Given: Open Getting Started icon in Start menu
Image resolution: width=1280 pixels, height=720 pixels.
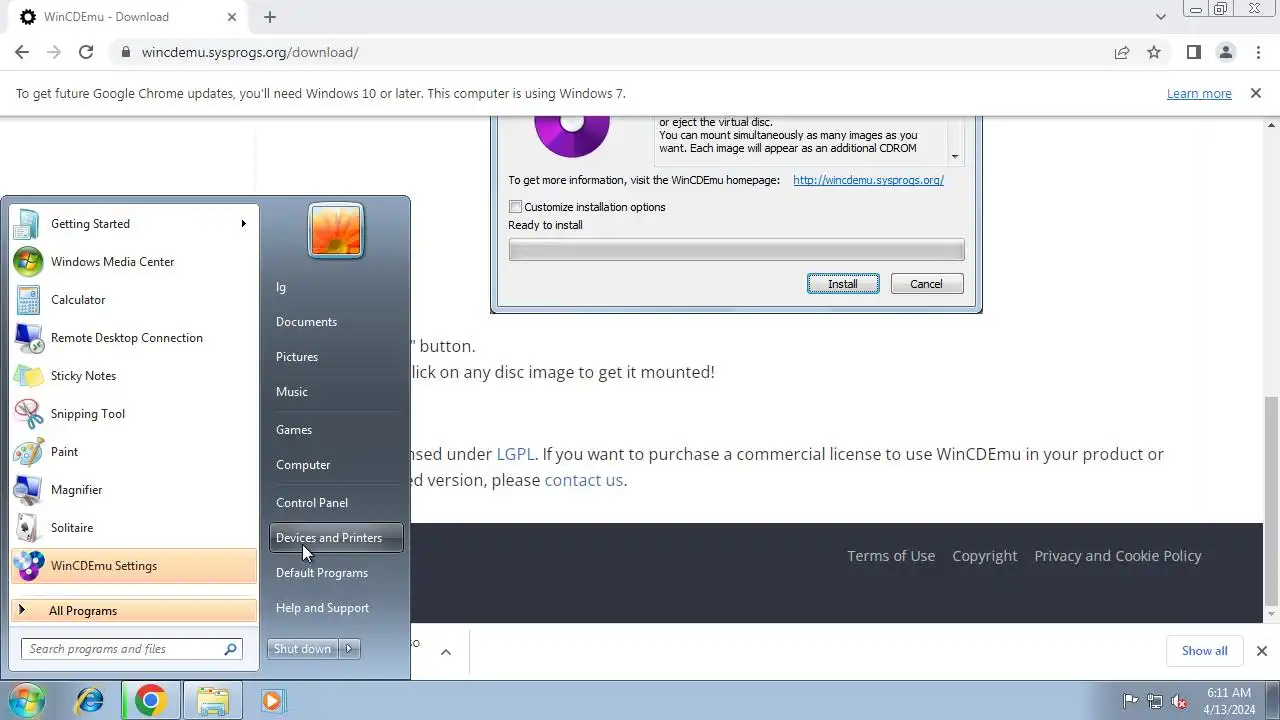Looking at the screenshot, I should pyautogui.click(x=28, y=224).
